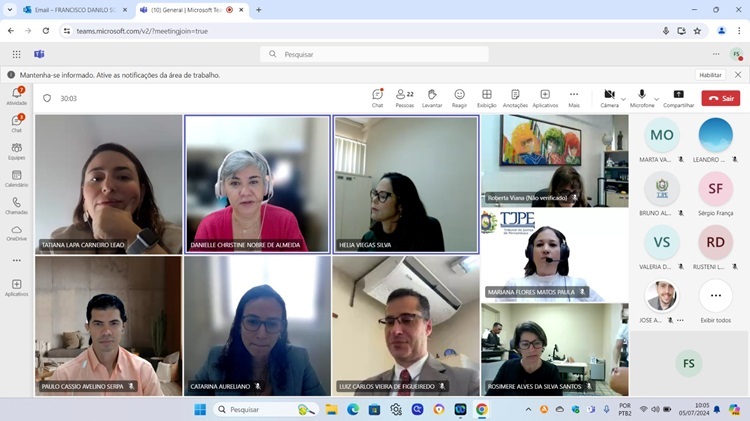Select Danielle Christine Nobre de Almeida video
The width and height of the screenshot is (750, 421).
[x=257, y=184]
